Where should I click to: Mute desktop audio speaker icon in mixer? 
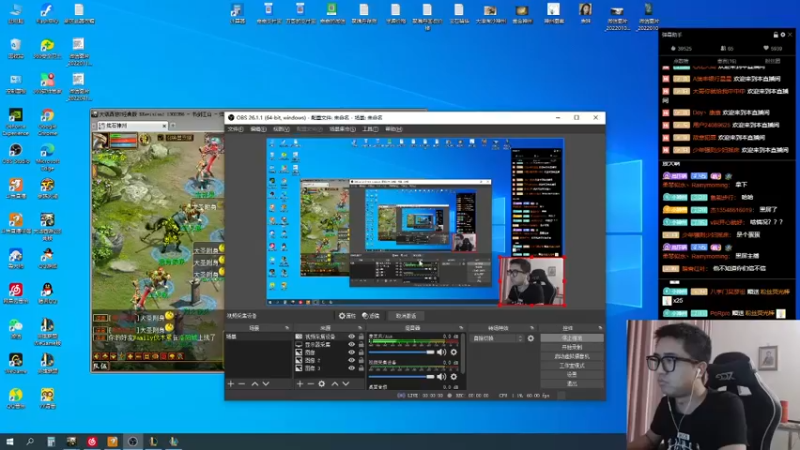441,352
